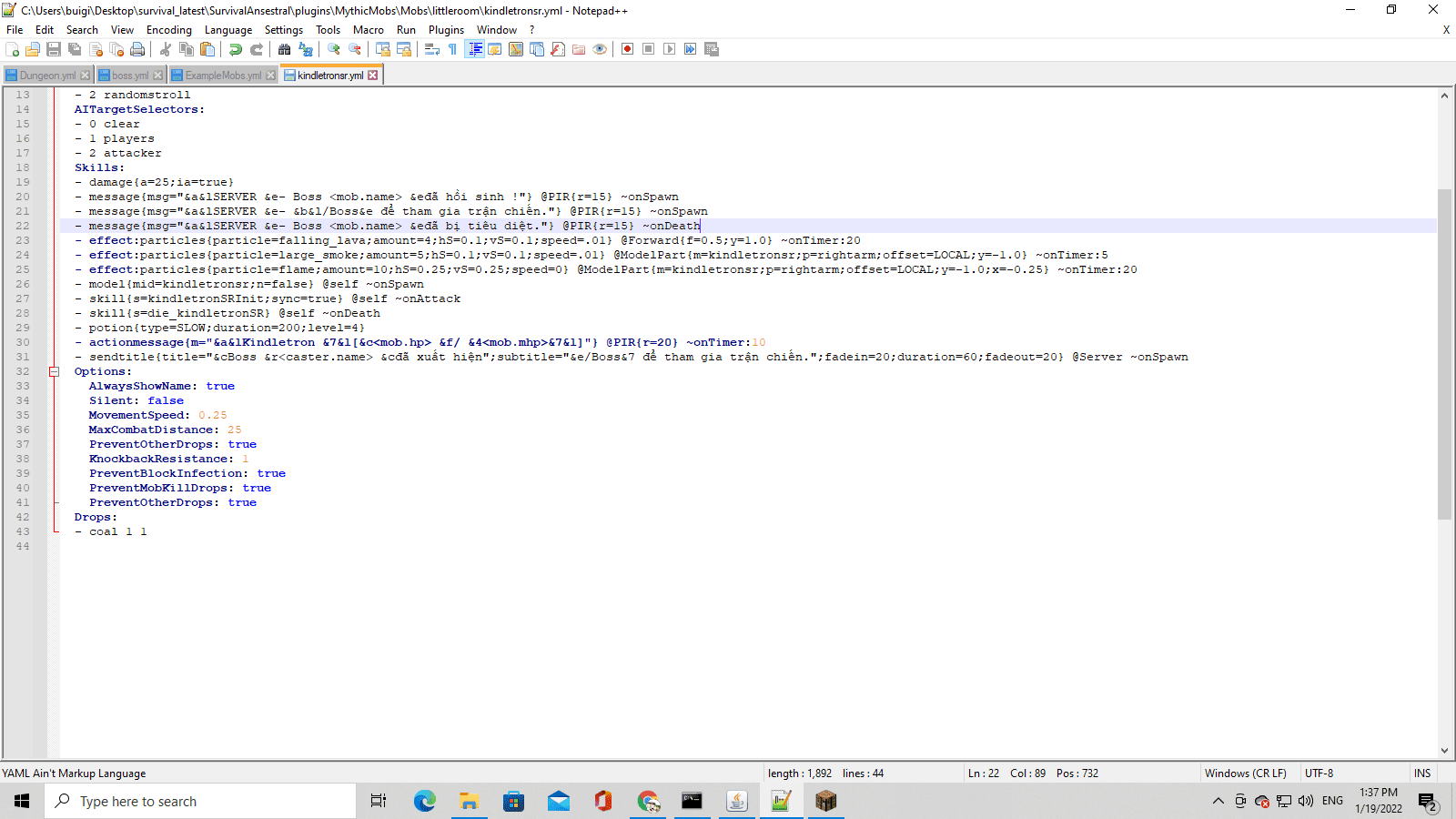Open the Macro menu
Viewport: 1456px width, 819px height.
[369, 30]
